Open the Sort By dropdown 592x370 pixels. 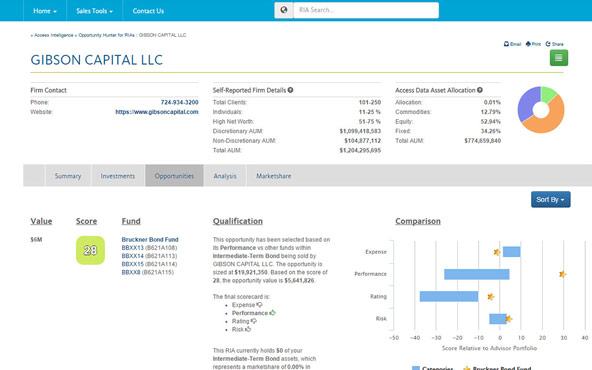coord(550,199)
